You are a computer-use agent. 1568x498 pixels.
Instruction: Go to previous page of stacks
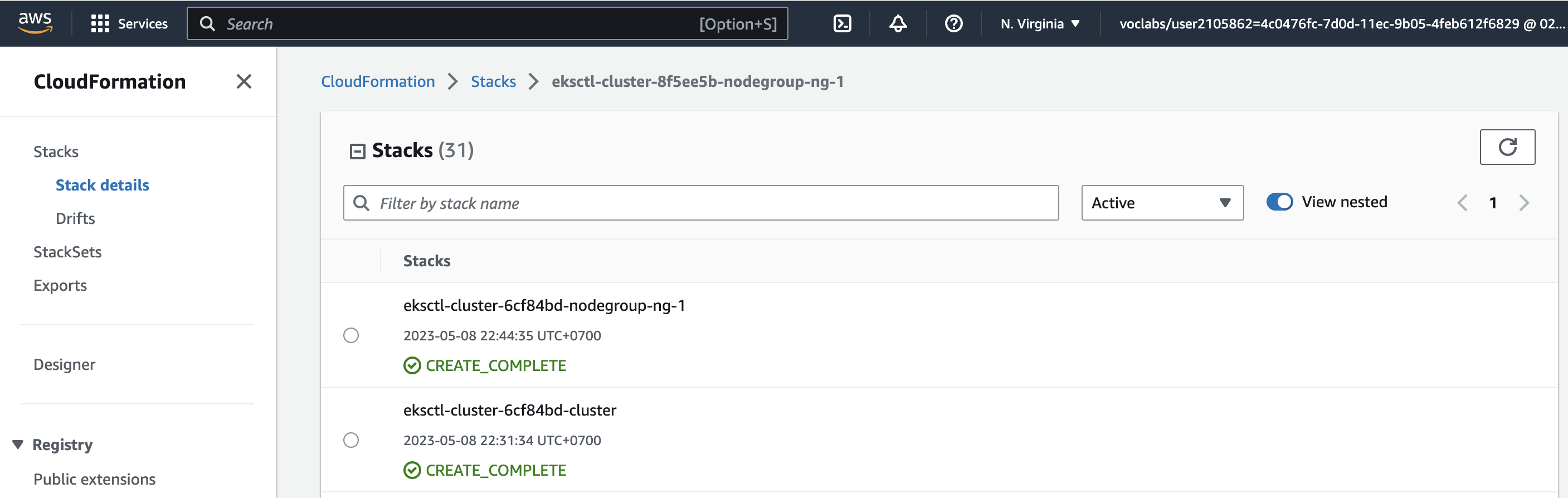pos(1462,203)
